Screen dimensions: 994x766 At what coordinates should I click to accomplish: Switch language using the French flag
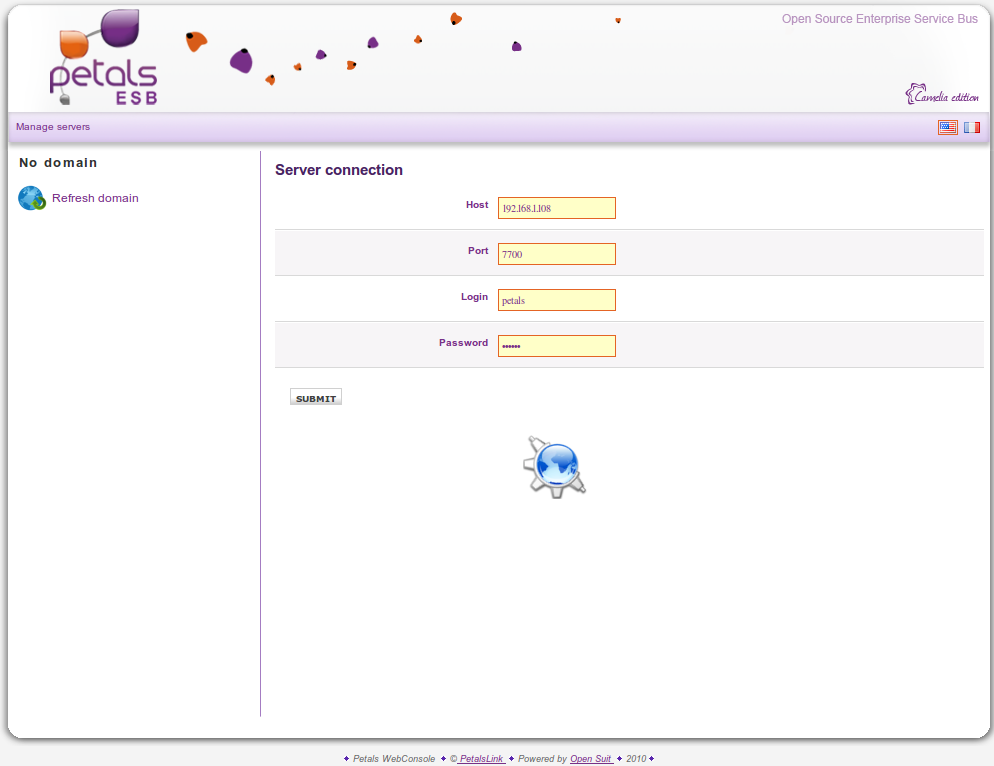pyautogui.click(x=971, y=127)
